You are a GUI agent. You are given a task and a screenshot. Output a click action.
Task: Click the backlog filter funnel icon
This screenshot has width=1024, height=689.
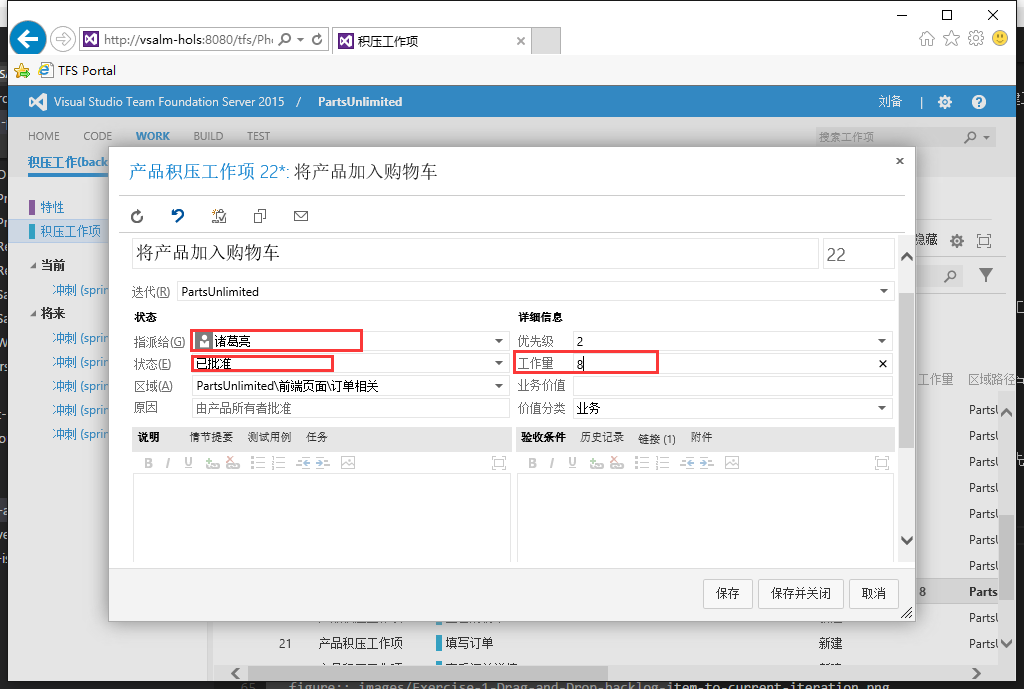[986, 275]
